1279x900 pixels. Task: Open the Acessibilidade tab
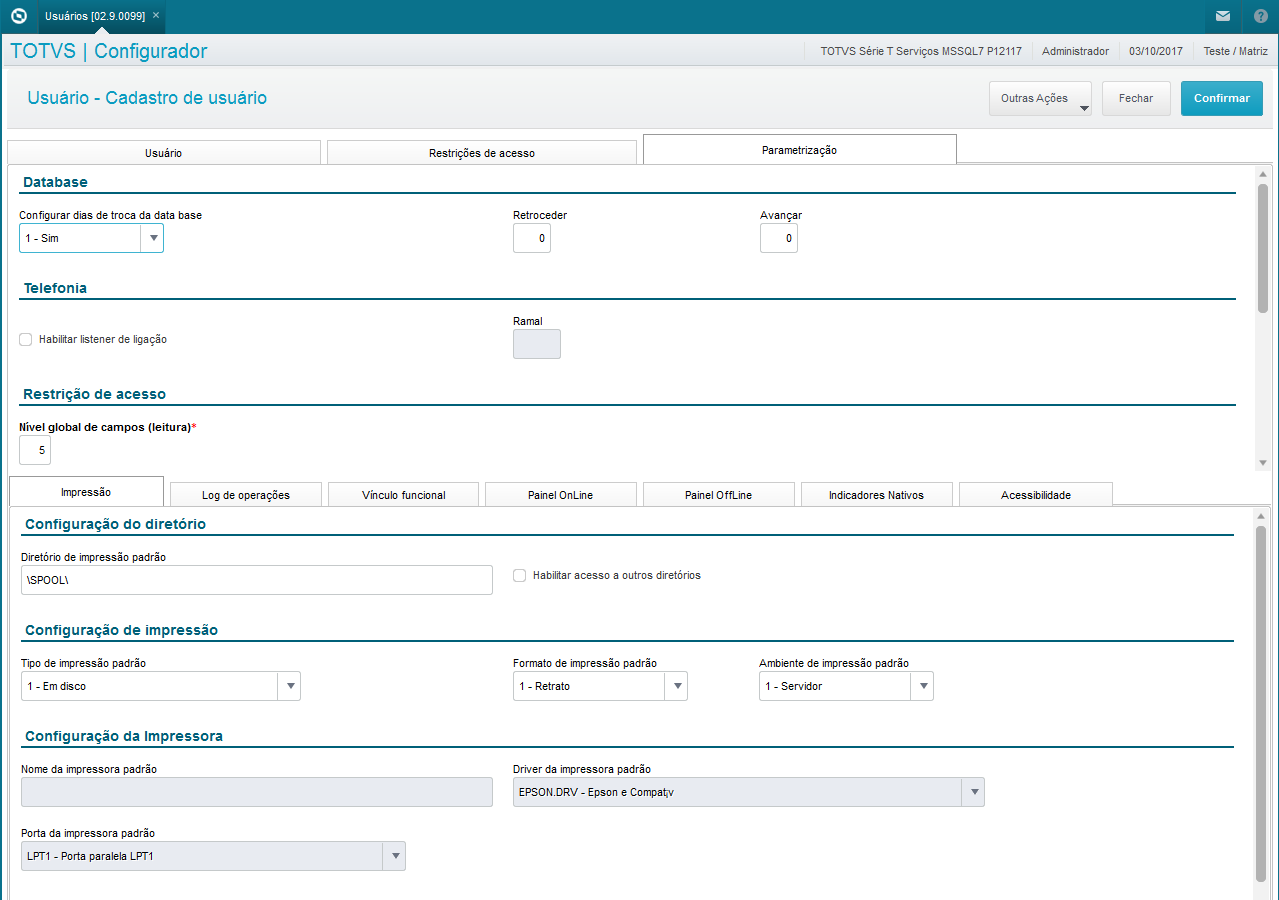tap(1036, 495)
